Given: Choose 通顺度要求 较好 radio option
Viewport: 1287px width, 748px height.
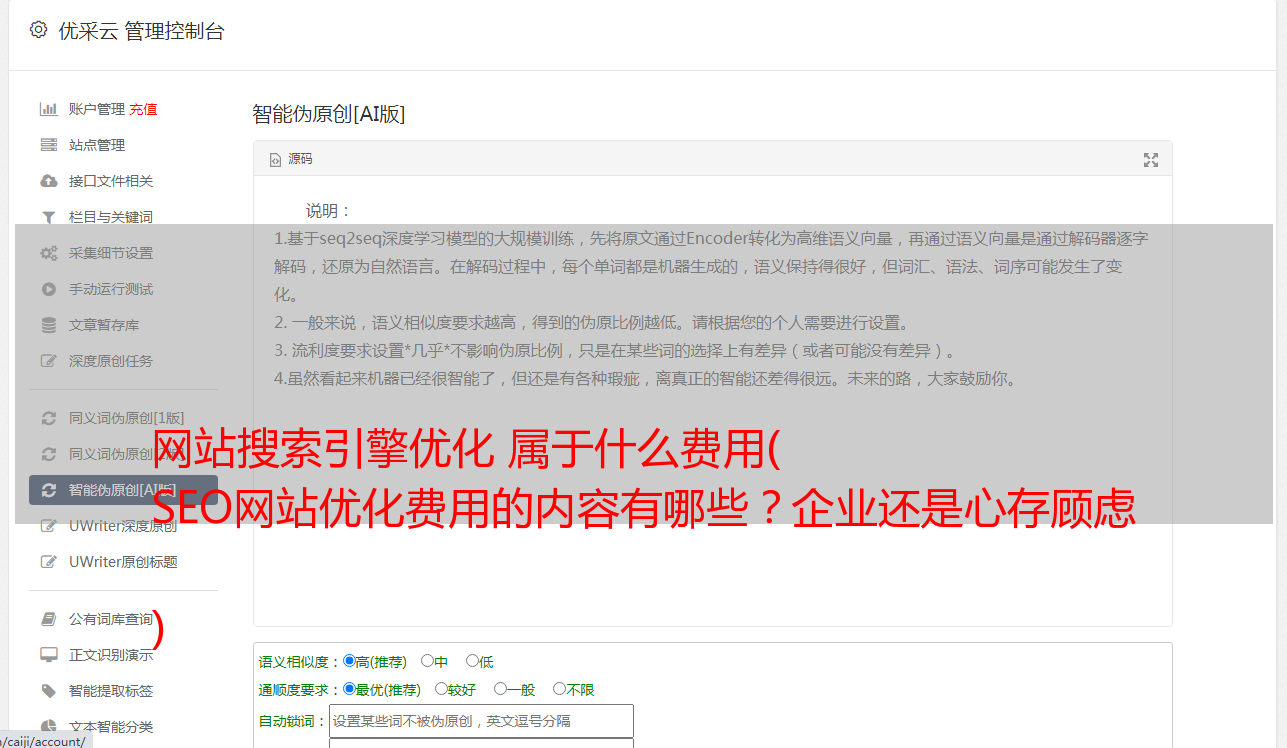Looking at the screenshot, I should point(441,689).
